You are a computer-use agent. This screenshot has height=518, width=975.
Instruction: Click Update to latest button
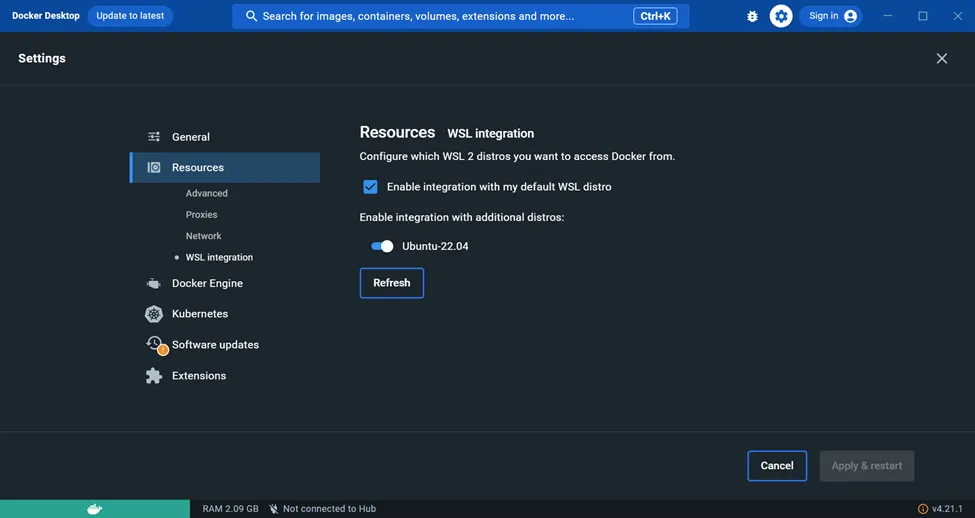click(130, 16)
